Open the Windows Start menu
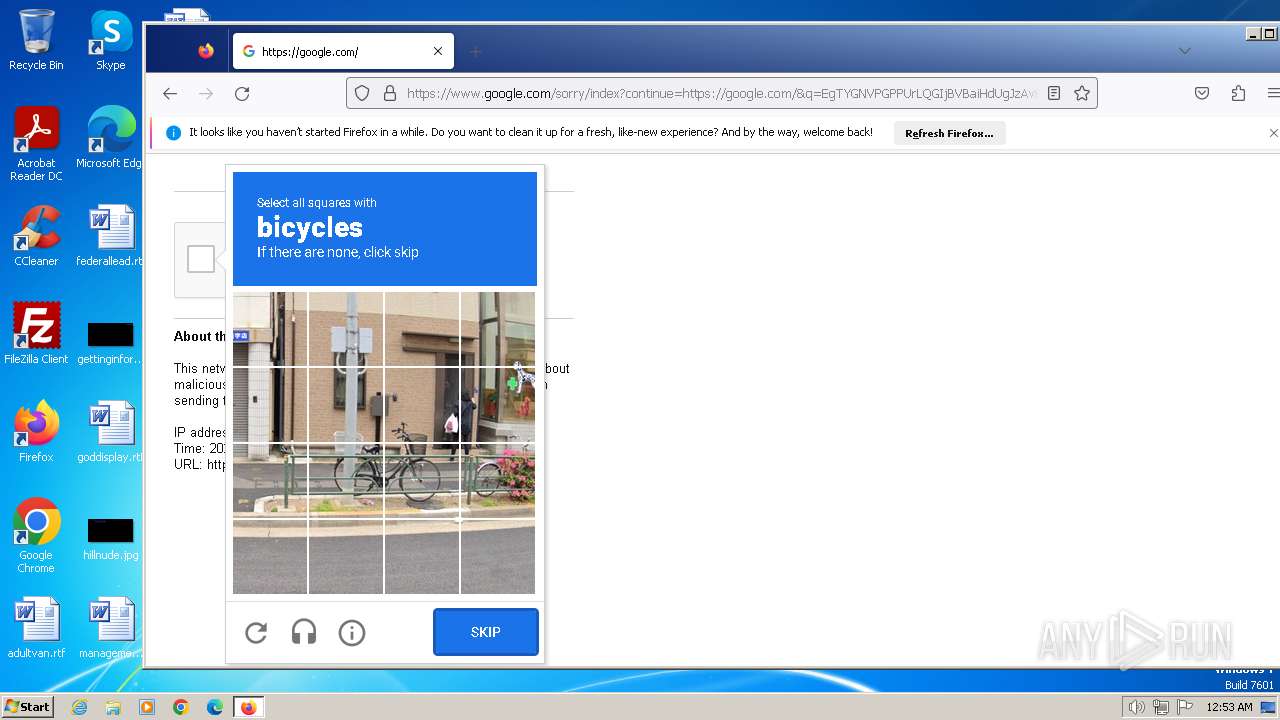 coord(27,707)
